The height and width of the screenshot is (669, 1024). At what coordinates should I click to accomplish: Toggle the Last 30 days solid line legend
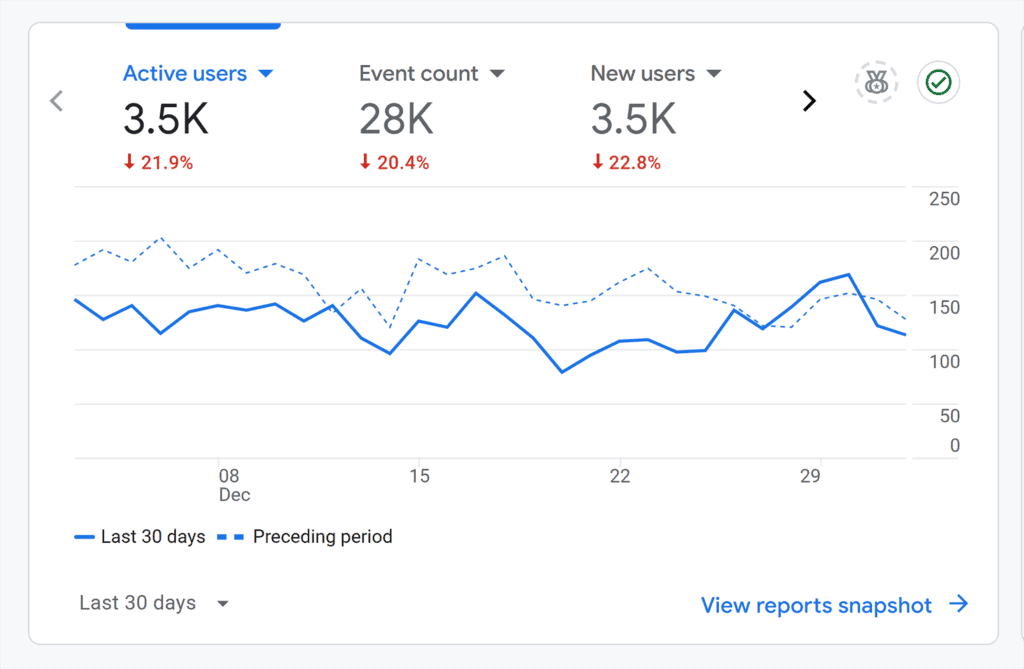[140, 537]
